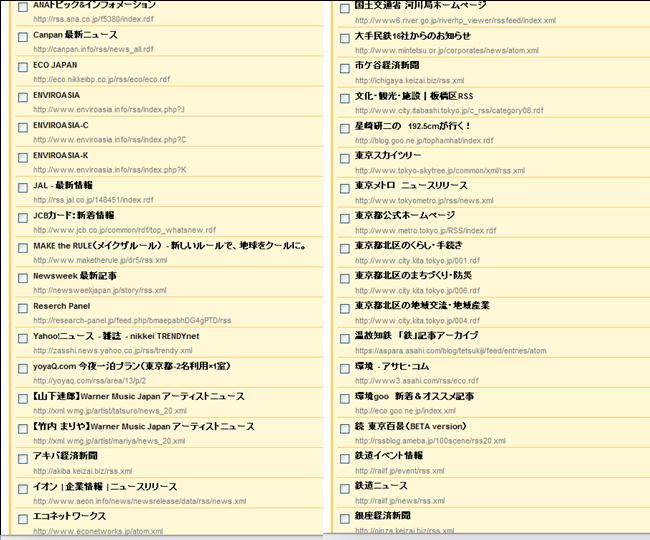Image resolution: width=650 pixels, height=540 pixels.
Task: Click URL http://akiba.keizai.biz/rss.xml
Action: click(82, 471)
